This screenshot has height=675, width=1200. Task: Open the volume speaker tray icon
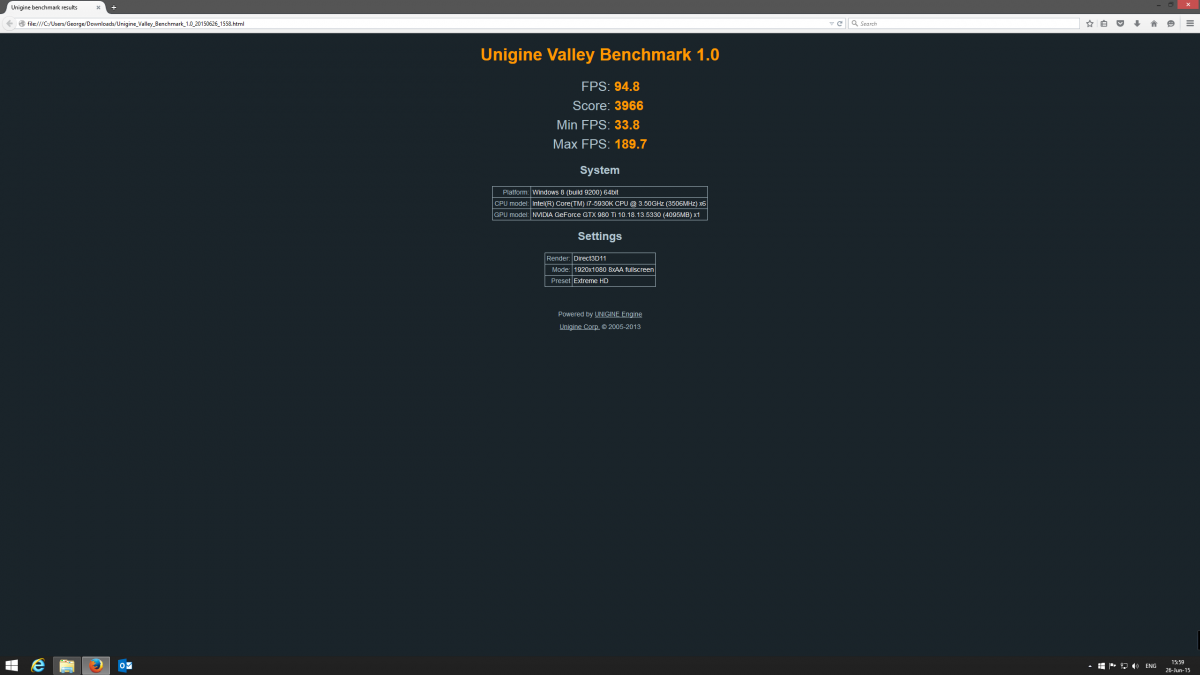point(1135,665)
